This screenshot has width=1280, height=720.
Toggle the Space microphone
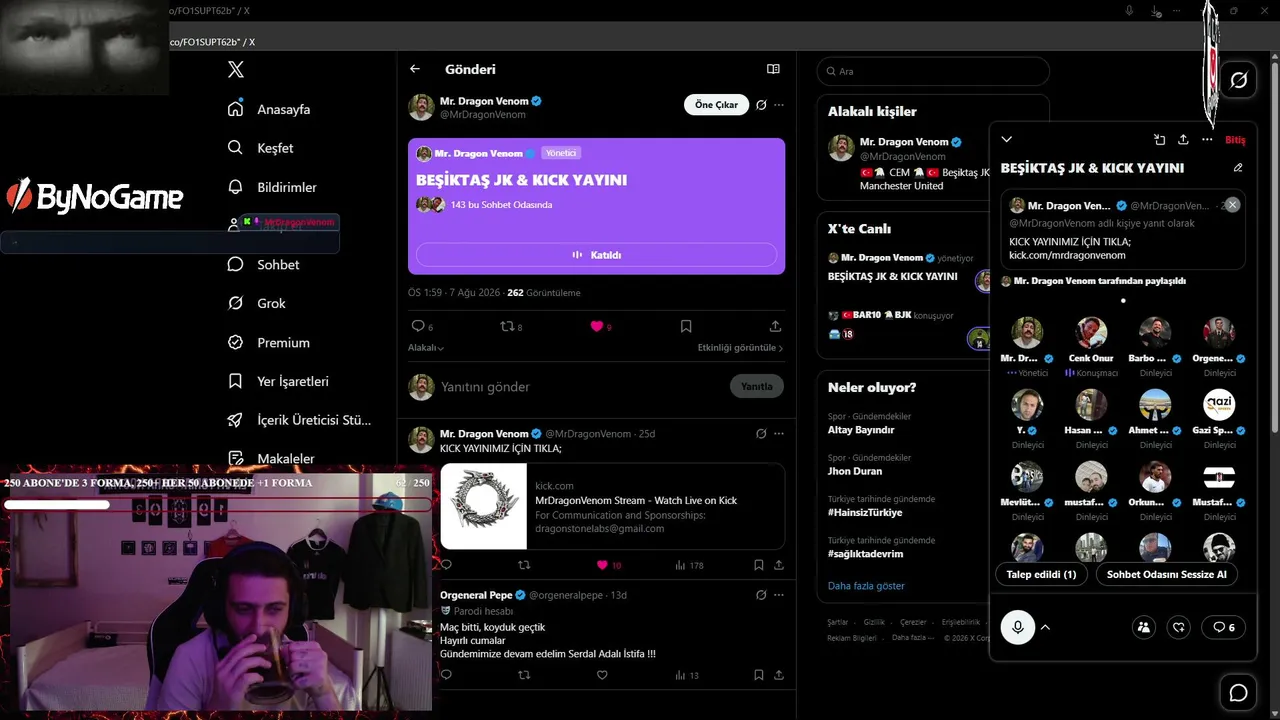pyautogui.click(x=1018, y=627)
